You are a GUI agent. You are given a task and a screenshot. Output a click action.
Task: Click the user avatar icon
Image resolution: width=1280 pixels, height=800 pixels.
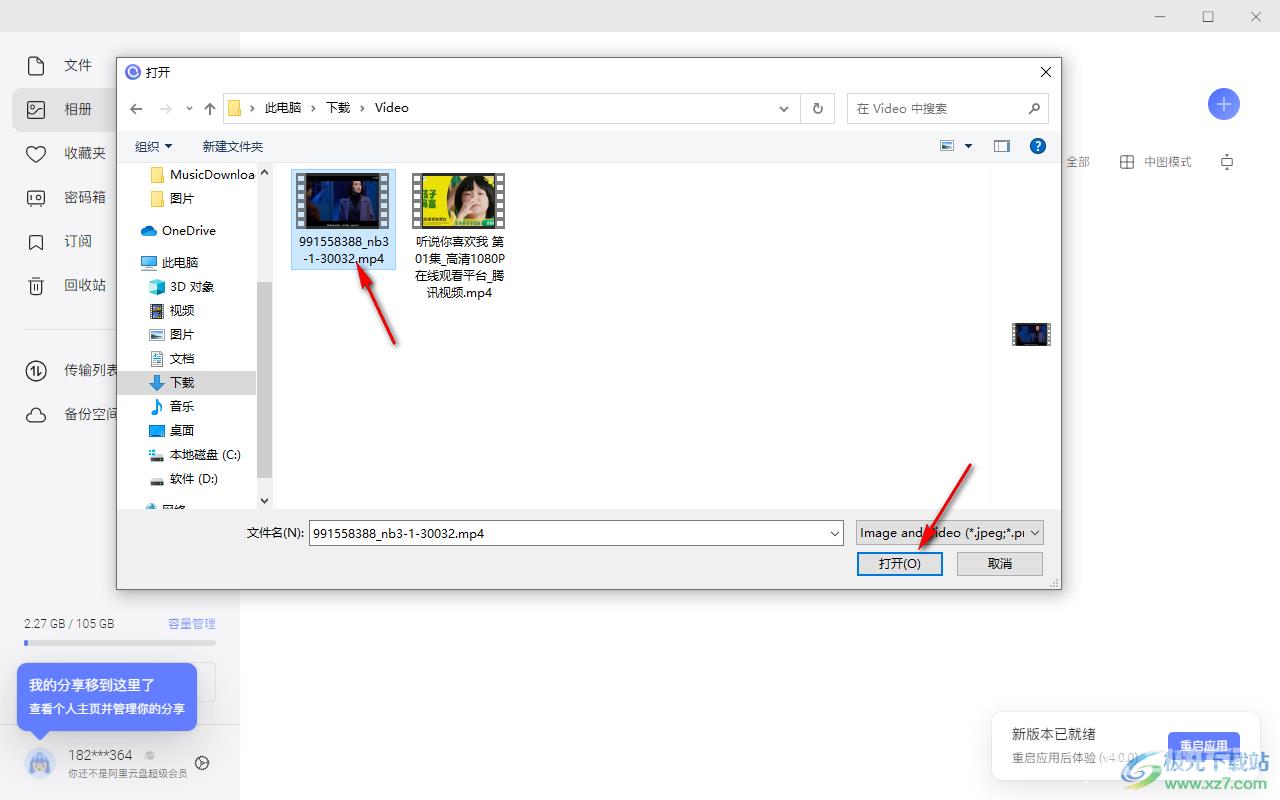coord(39,763)
